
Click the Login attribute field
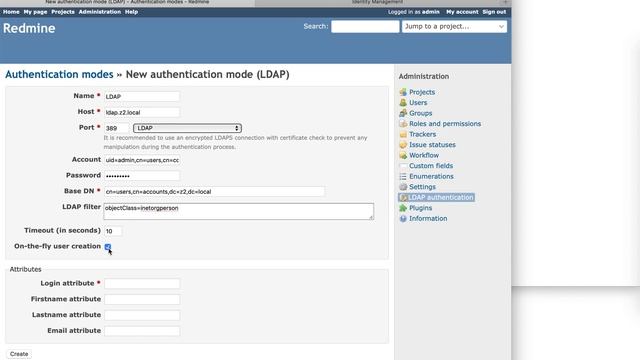[x=142, y=284]
